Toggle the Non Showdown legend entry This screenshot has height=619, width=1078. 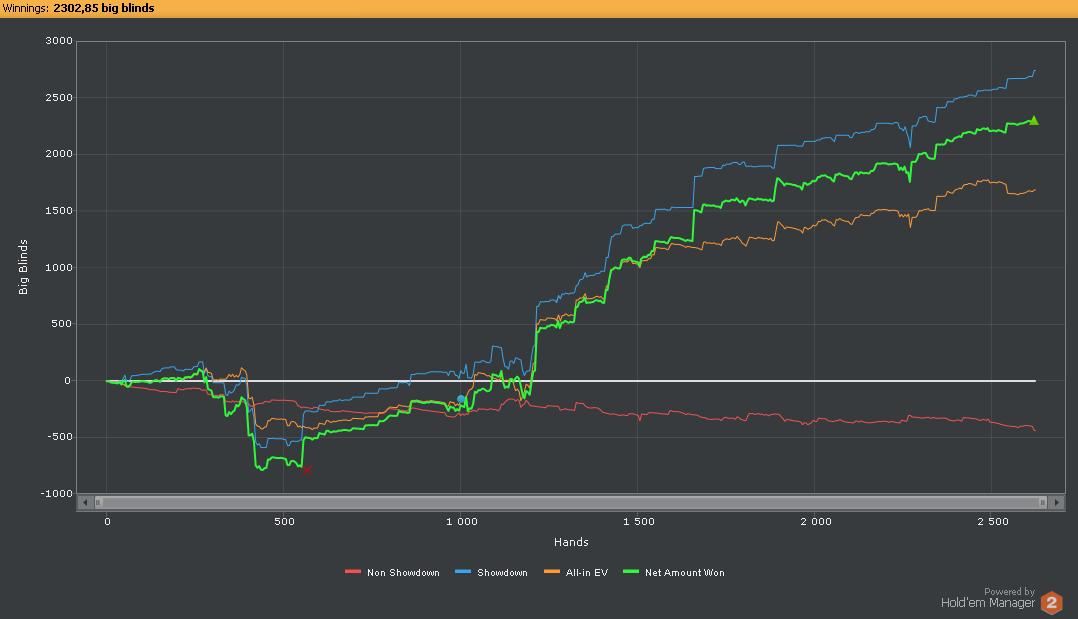(x=393, y=572)
